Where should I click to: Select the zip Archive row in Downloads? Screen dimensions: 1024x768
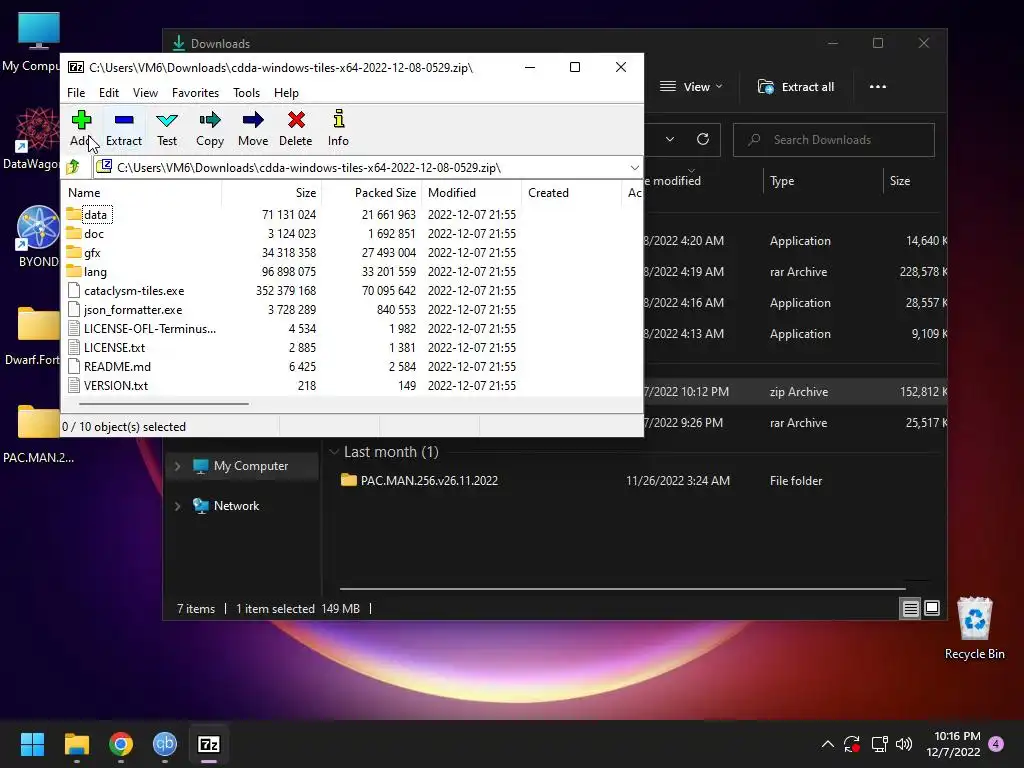(793, 392)
